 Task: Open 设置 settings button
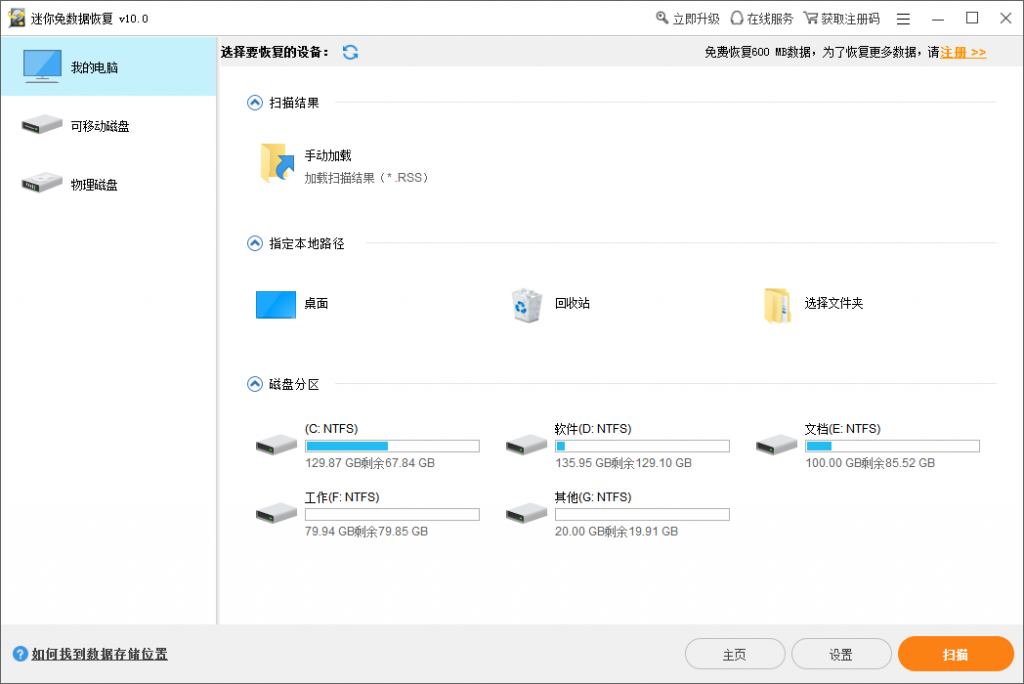click(841, 654)
